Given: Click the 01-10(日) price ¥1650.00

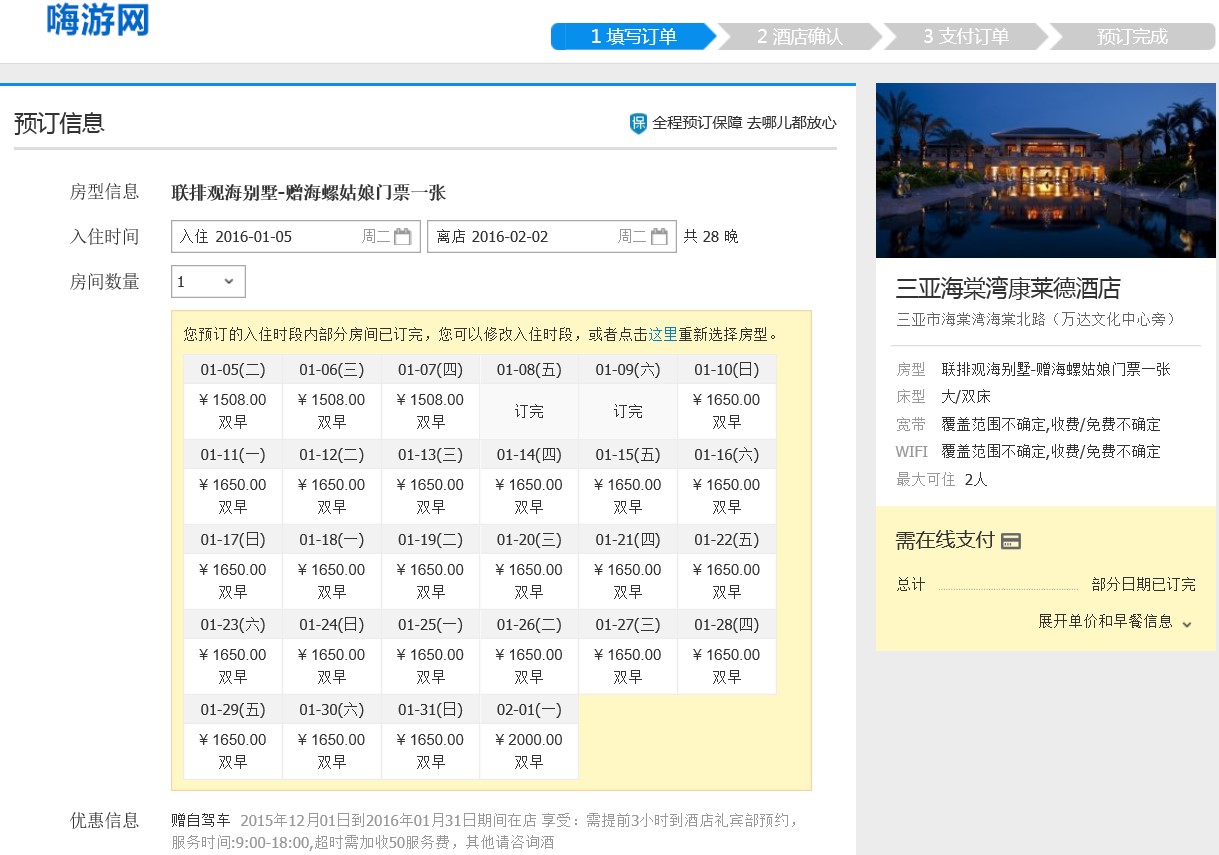Looking at the screenshot, I should coord(727,399).
